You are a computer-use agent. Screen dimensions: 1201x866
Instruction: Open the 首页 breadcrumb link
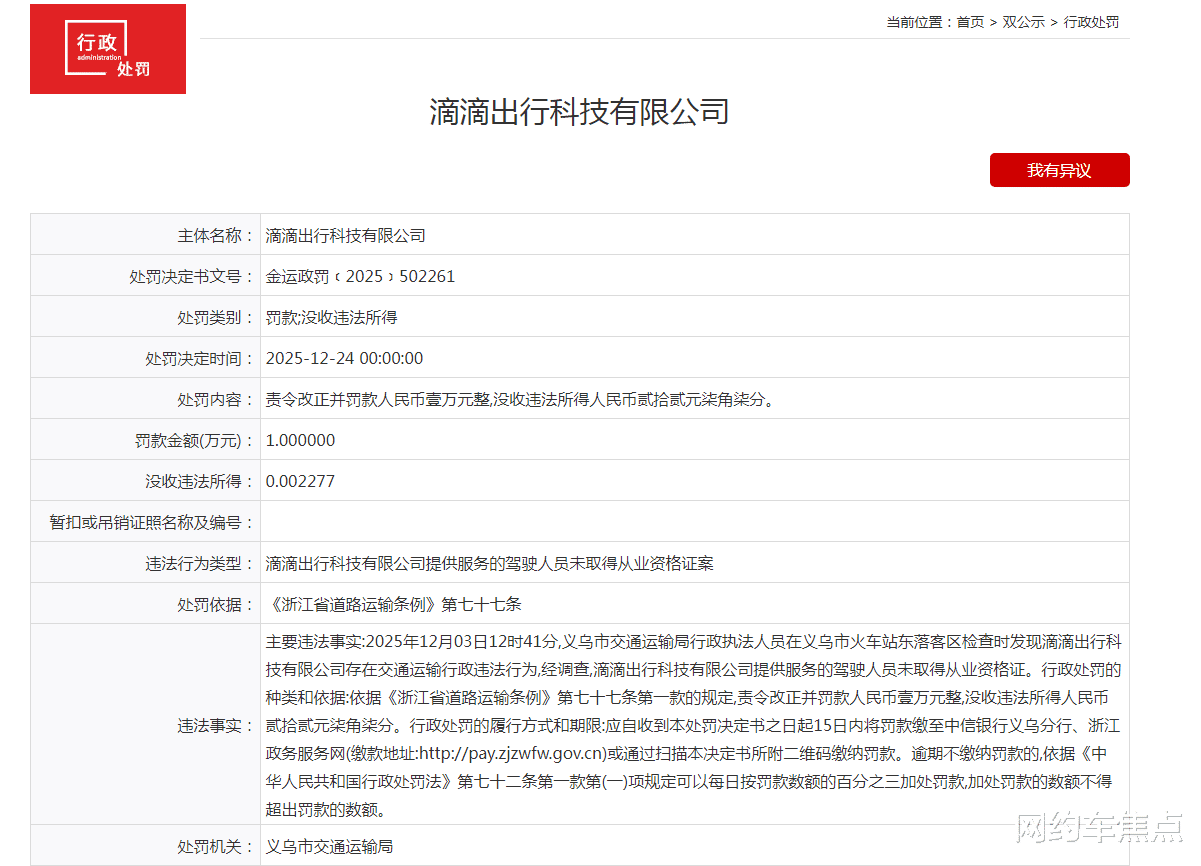[970, 22]
